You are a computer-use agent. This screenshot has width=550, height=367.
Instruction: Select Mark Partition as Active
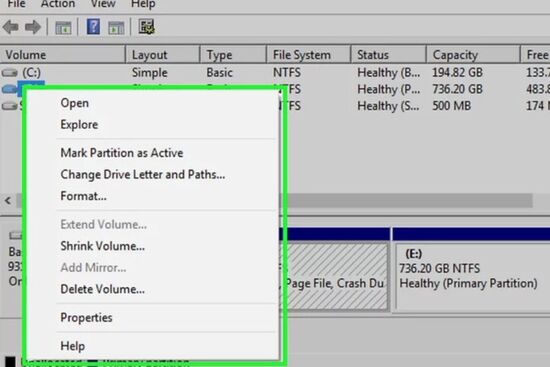tap(122, 153)
